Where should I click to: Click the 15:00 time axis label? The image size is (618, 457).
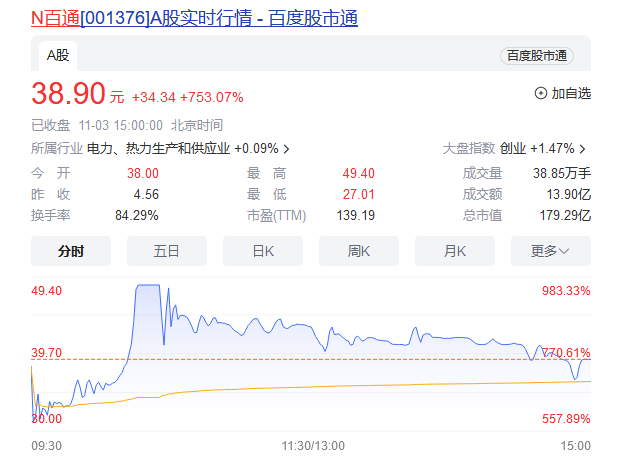[x=575, y=446]
